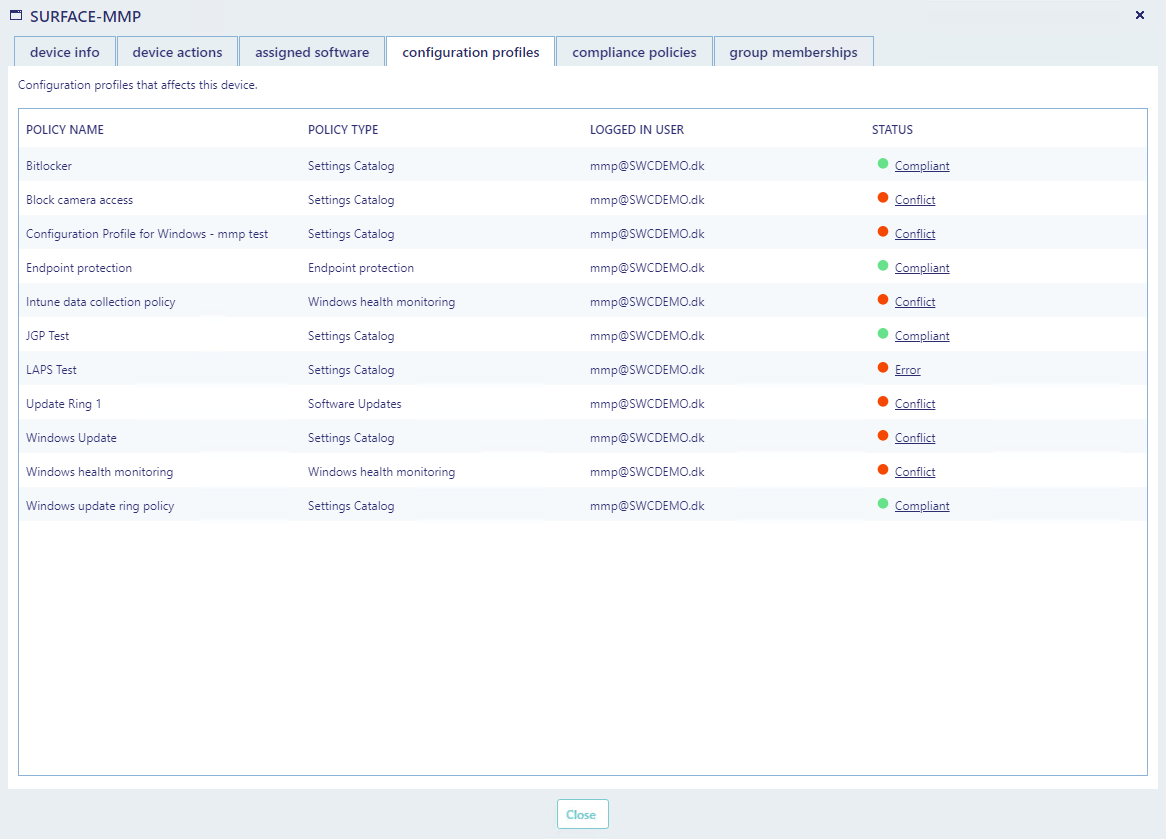This screenshot has height=839, width=1166.
Task: Sort by the POLICY NAME column header
Action: [x=65, y=130]
